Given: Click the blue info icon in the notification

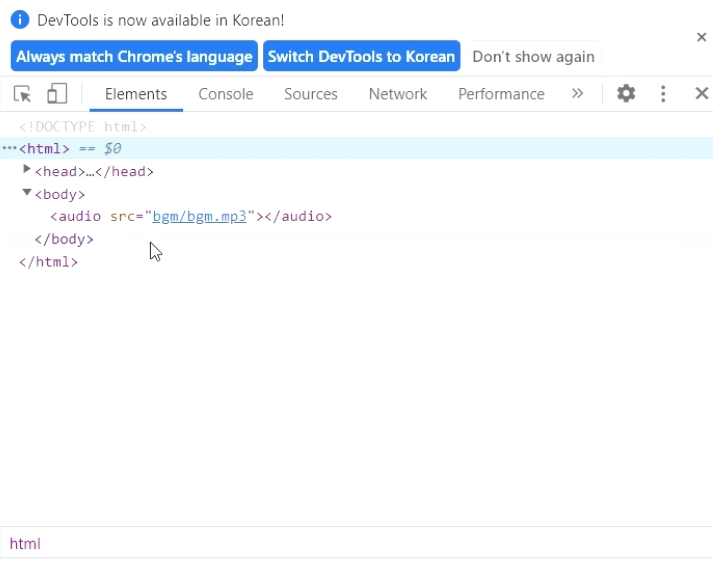Looking at the screenshot, I should (20, 20).
